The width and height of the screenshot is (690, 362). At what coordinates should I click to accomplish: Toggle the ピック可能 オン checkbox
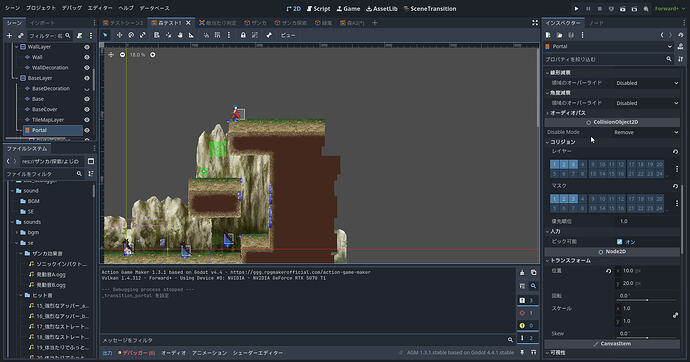620,242
